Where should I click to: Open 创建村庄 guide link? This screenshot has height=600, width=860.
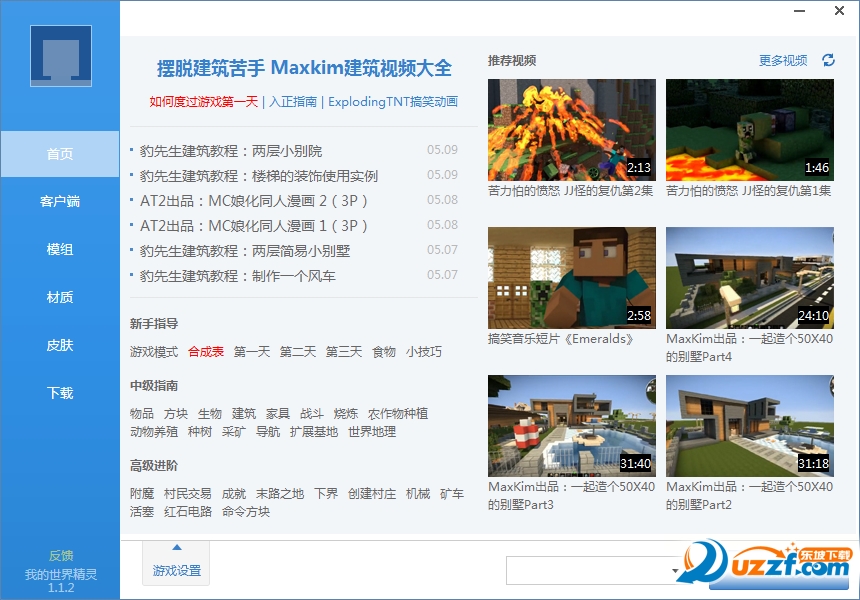tap(372, 494)
